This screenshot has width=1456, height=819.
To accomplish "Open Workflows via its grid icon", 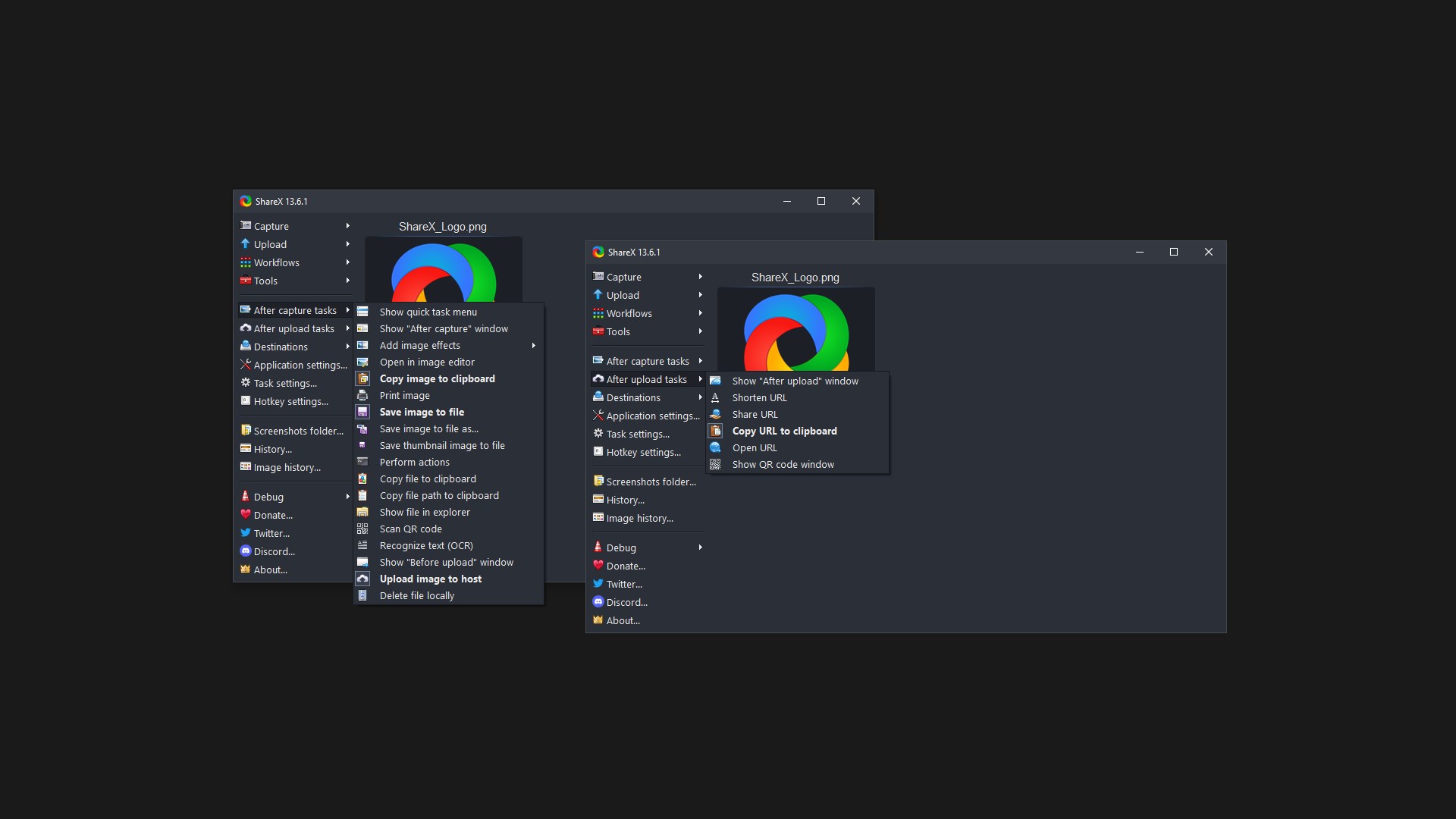I will (246, 262).
